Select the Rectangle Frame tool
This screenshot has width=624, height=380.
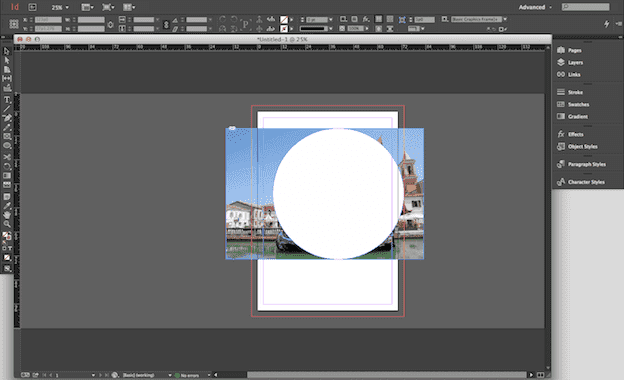[x=7, y=136]
